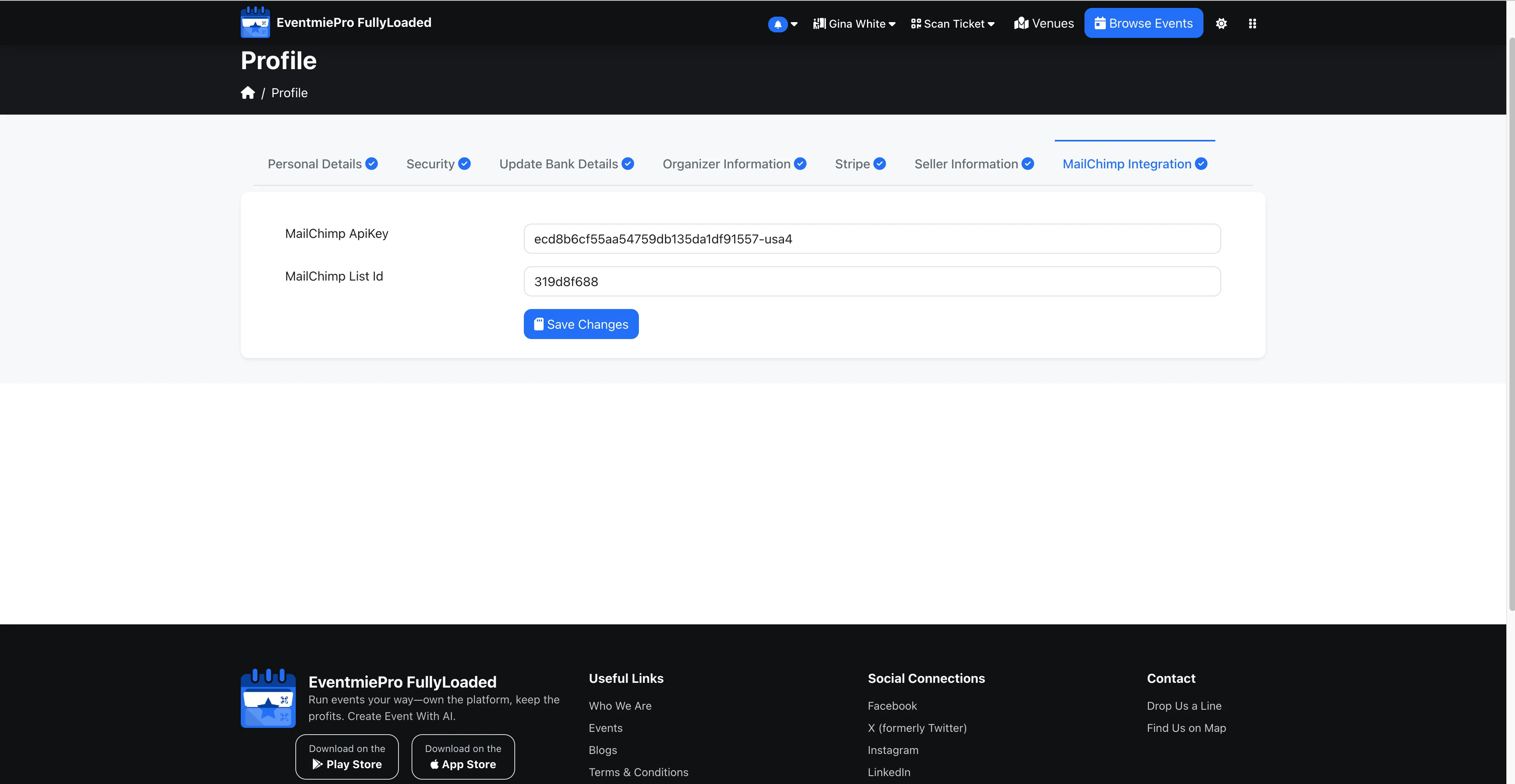Open the Facebook social link
Image resolution: width=1515 pixels, height=784 pixels.
coord(892,706)
